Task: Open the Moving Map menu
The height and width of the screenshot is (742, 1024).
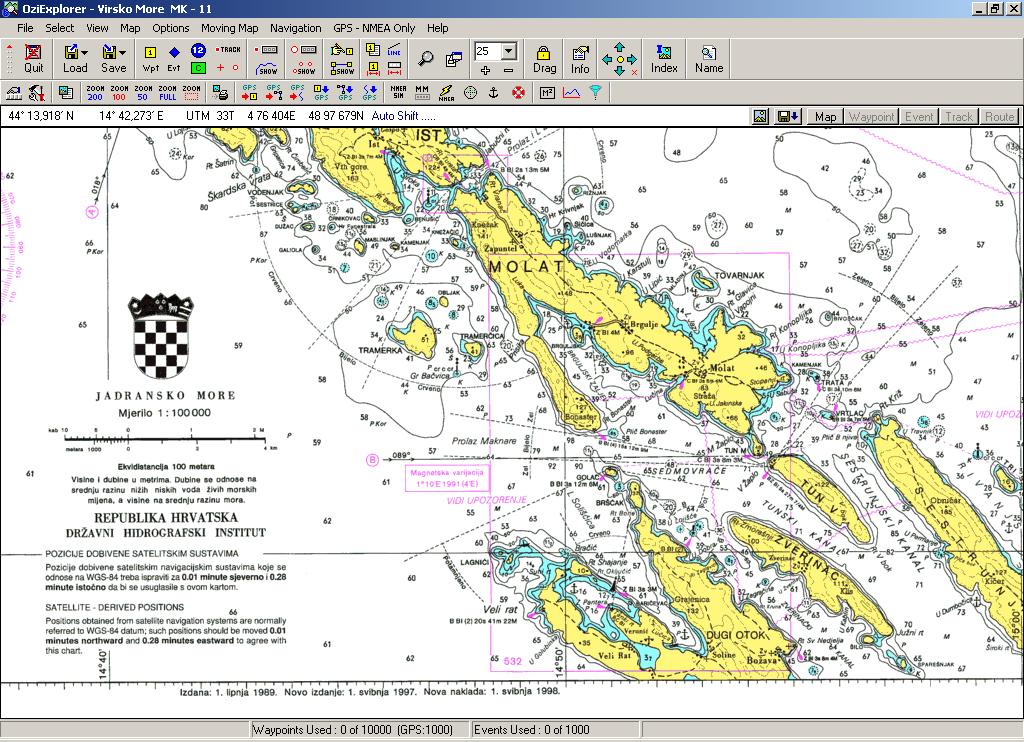Action: click(x=229, y=28)
